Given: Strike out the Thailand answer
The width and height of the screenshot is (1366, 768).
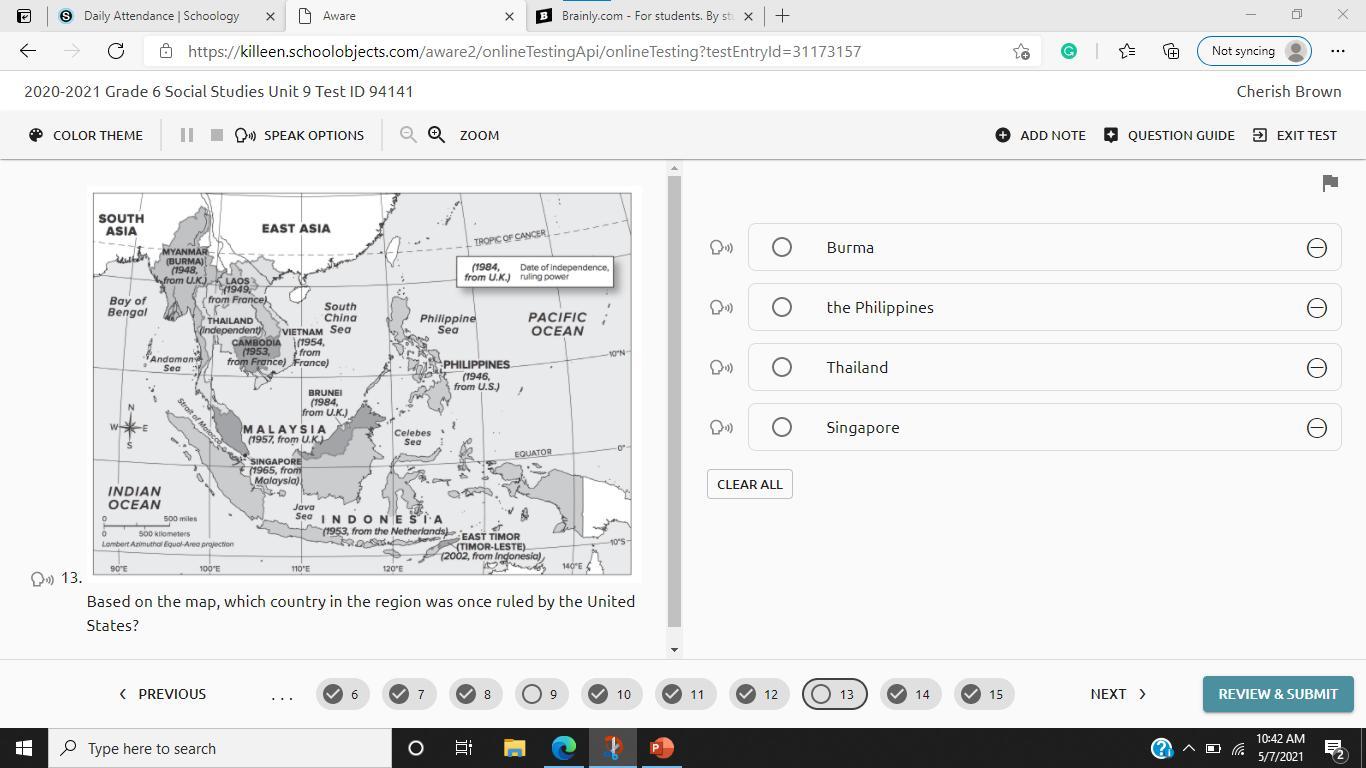Looking at the screenshot, I should click(1317, 368).
